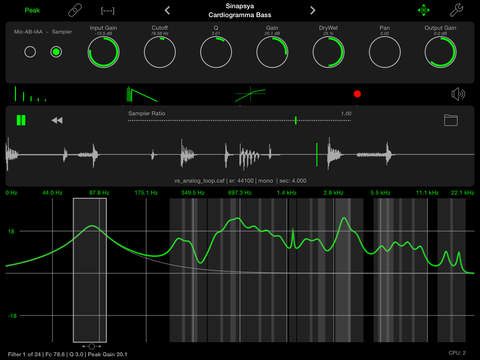Click the 5.5 kHz frequency label
The height and width of the screenshot is (360, 480).
(x=380, y=193)
